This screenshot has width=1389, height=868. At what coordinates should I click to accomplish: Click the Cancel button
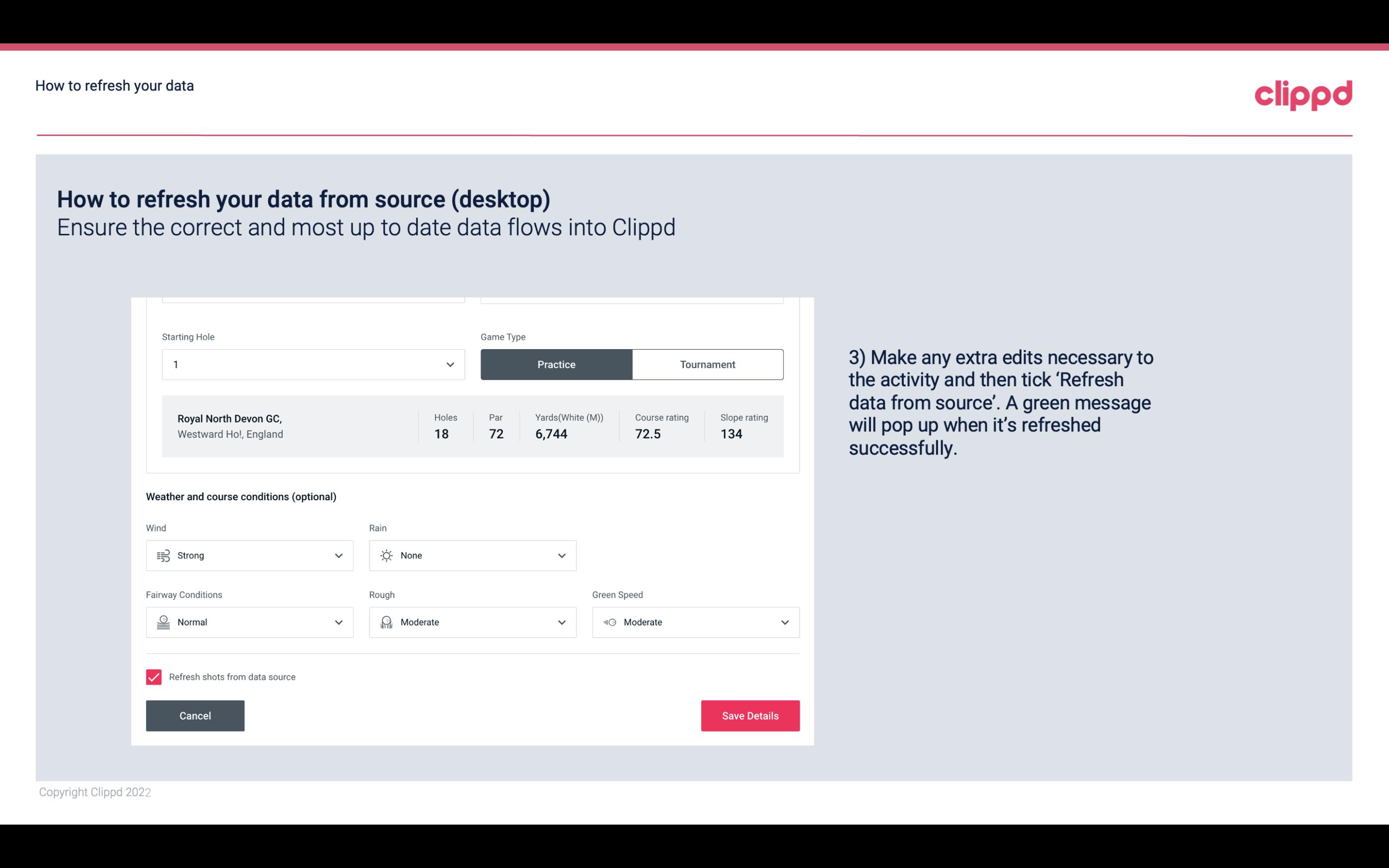click(x=195, y=716)
